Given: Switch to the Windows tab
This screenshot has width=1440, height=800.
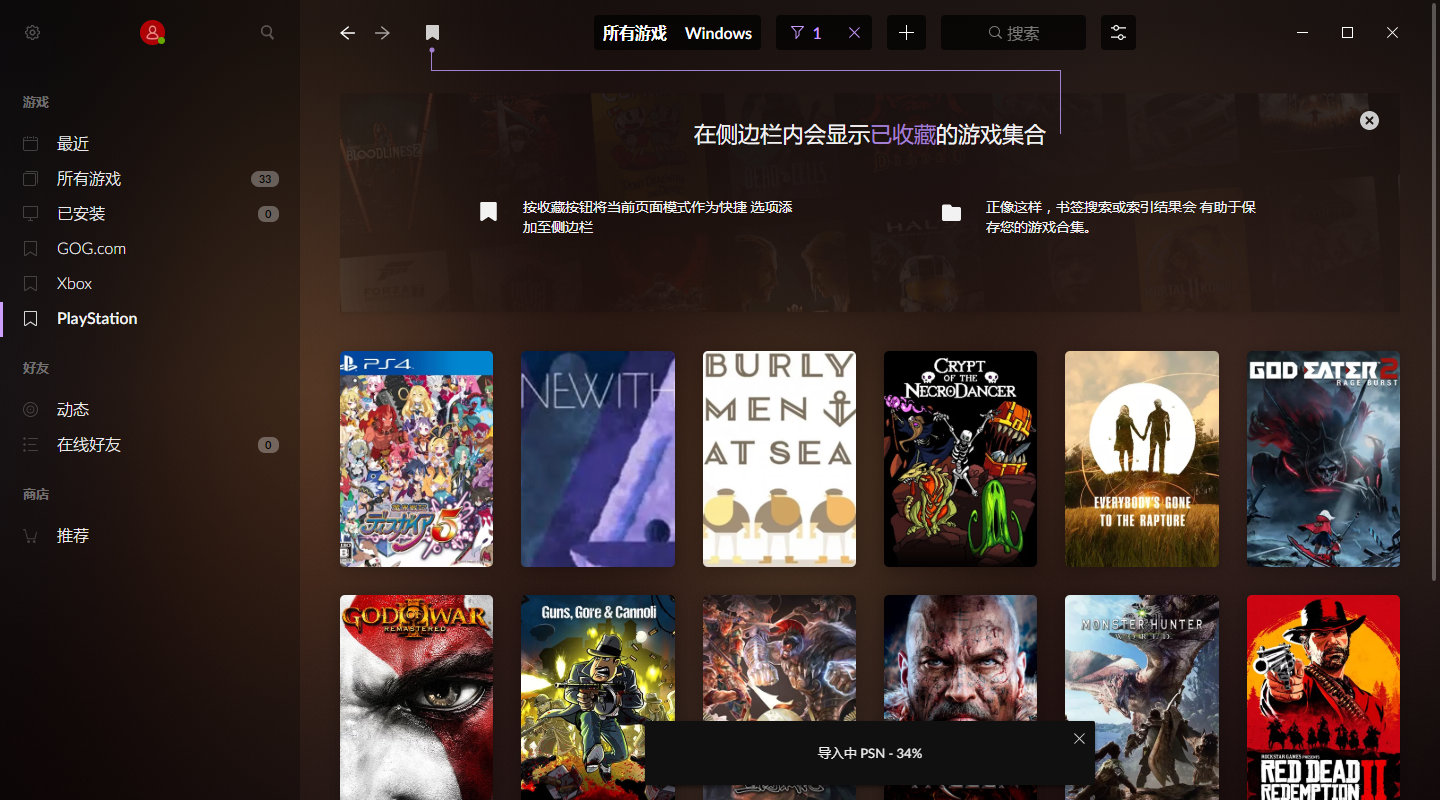Looking at the screenshot, I should [x=718, y=32].
